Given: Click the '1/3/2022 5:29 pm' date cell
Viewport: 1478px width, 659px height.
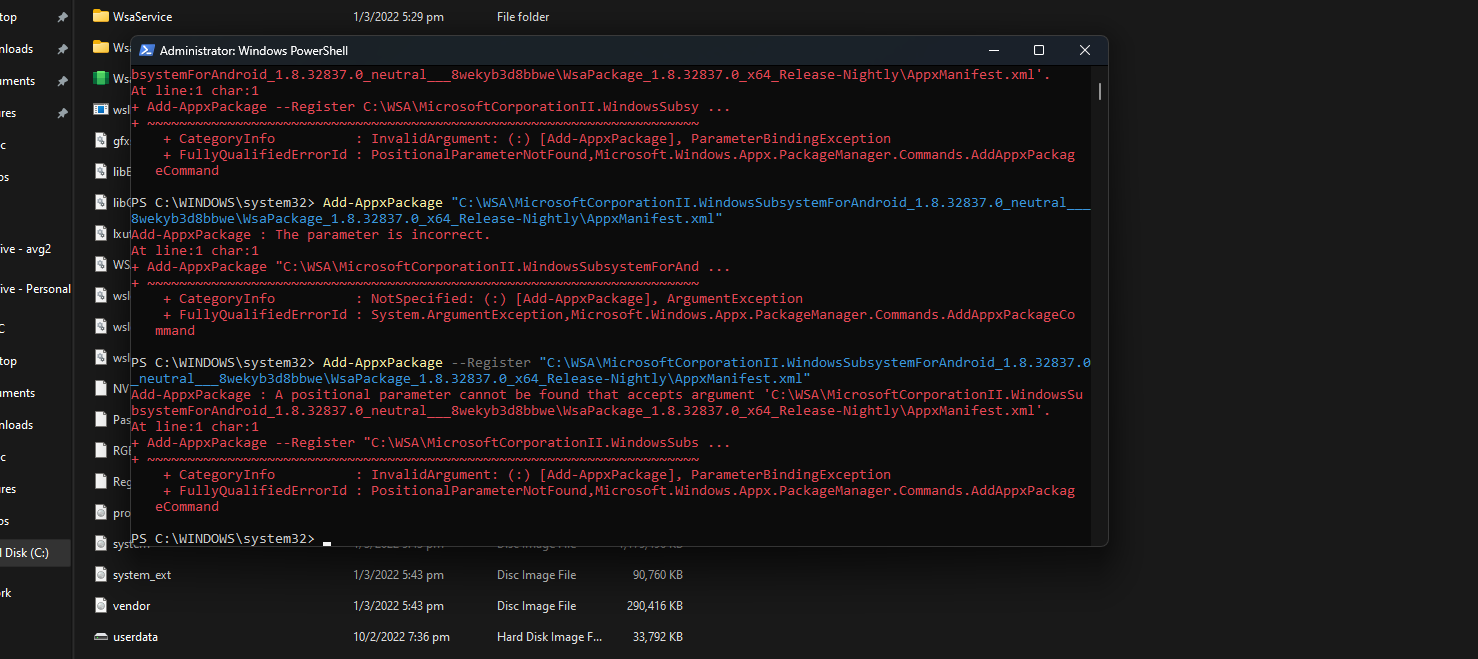Looking at the screenshot, I should point(399,17).
